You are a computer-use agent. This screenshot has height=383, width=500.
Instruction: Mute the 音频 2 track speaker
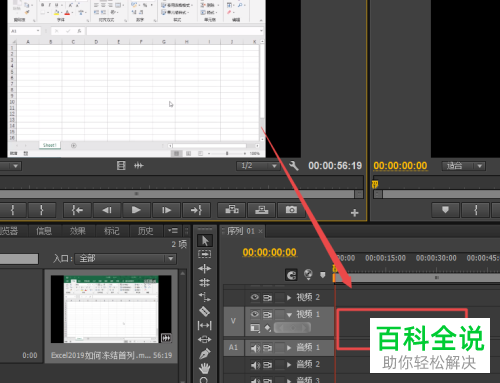pos(255,365)
